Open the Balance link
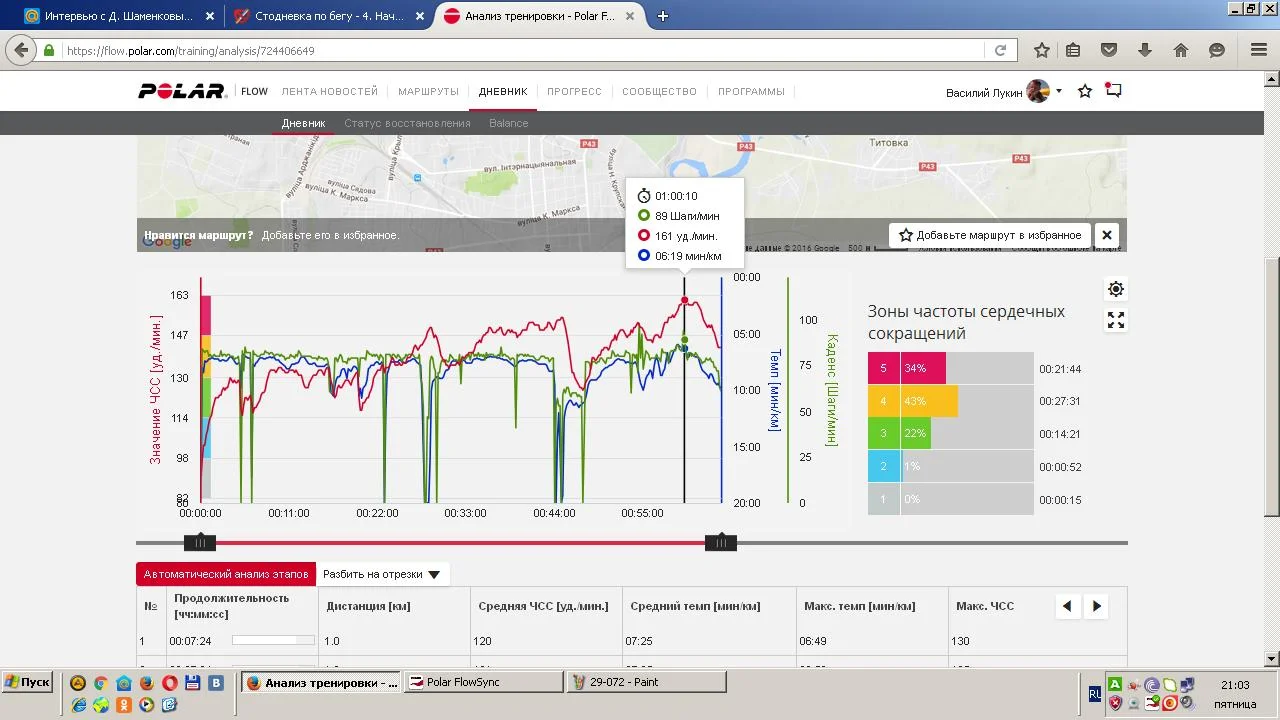This screenshot has width=1280, height=720. coord(508,123)
